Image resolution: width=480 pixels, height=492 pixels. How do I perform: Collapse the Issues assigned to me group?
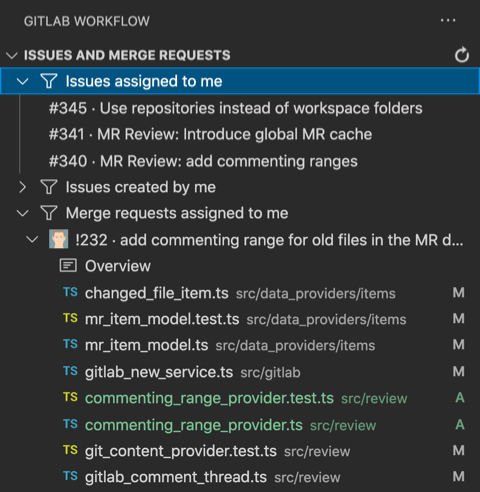point(23,81)
